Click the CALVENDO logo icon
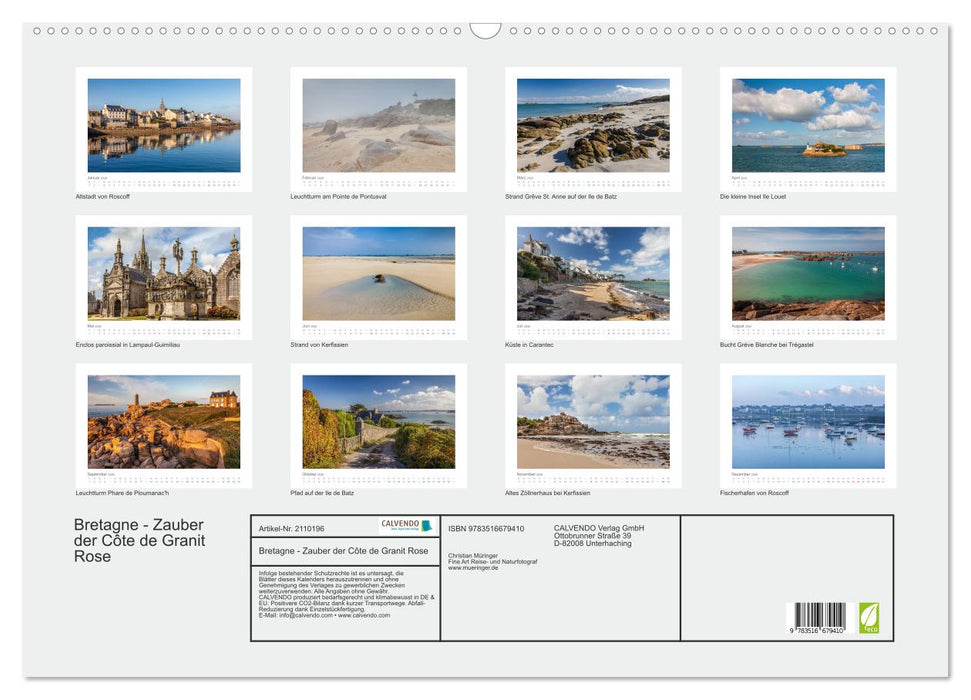The image size is (971, 700). (402, 524)
